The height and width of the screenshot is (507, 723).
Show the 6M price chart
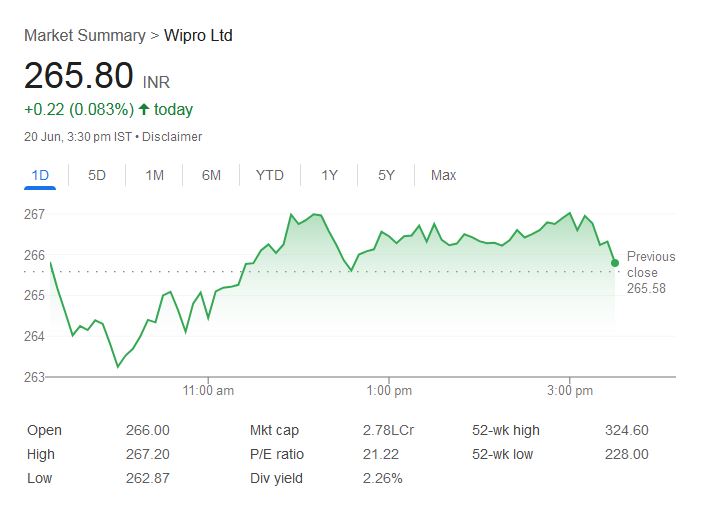pos(211,175)
